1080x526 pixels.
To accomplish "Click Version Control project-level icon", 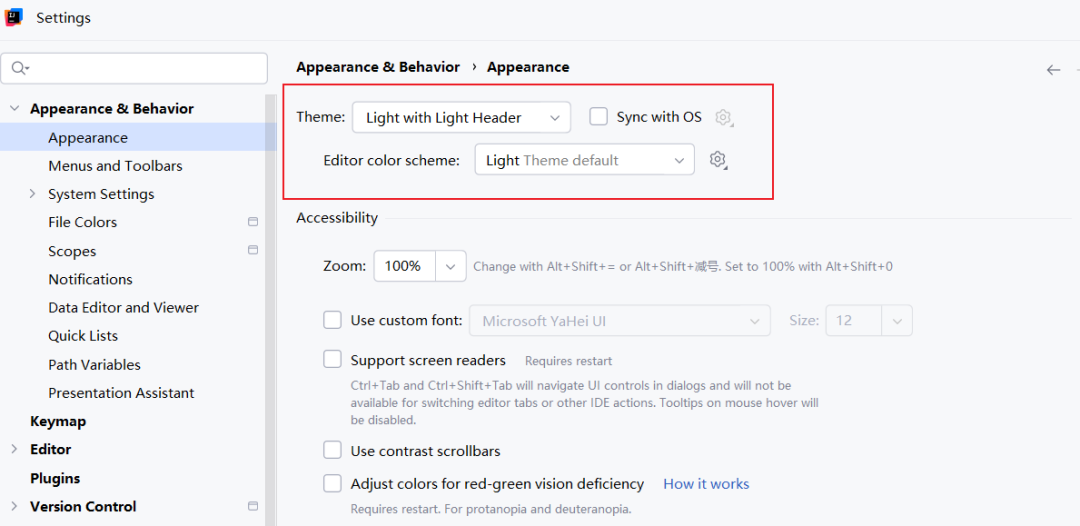I will [x=253, y=506].
